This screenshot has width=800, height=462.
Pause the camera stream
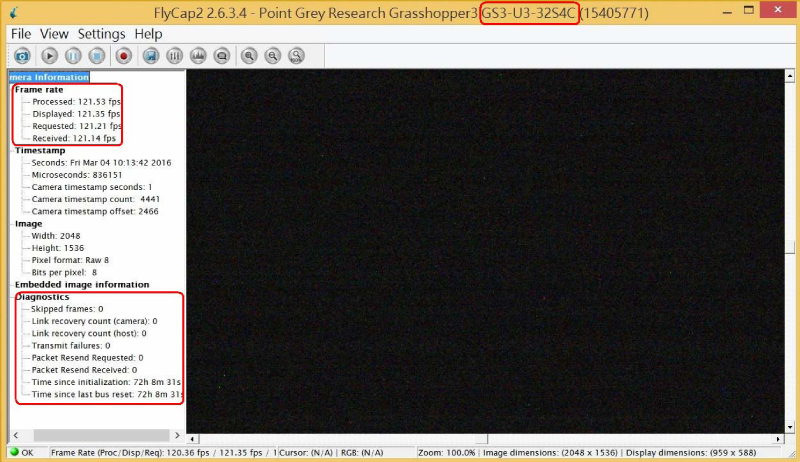[x=73, y=56]
